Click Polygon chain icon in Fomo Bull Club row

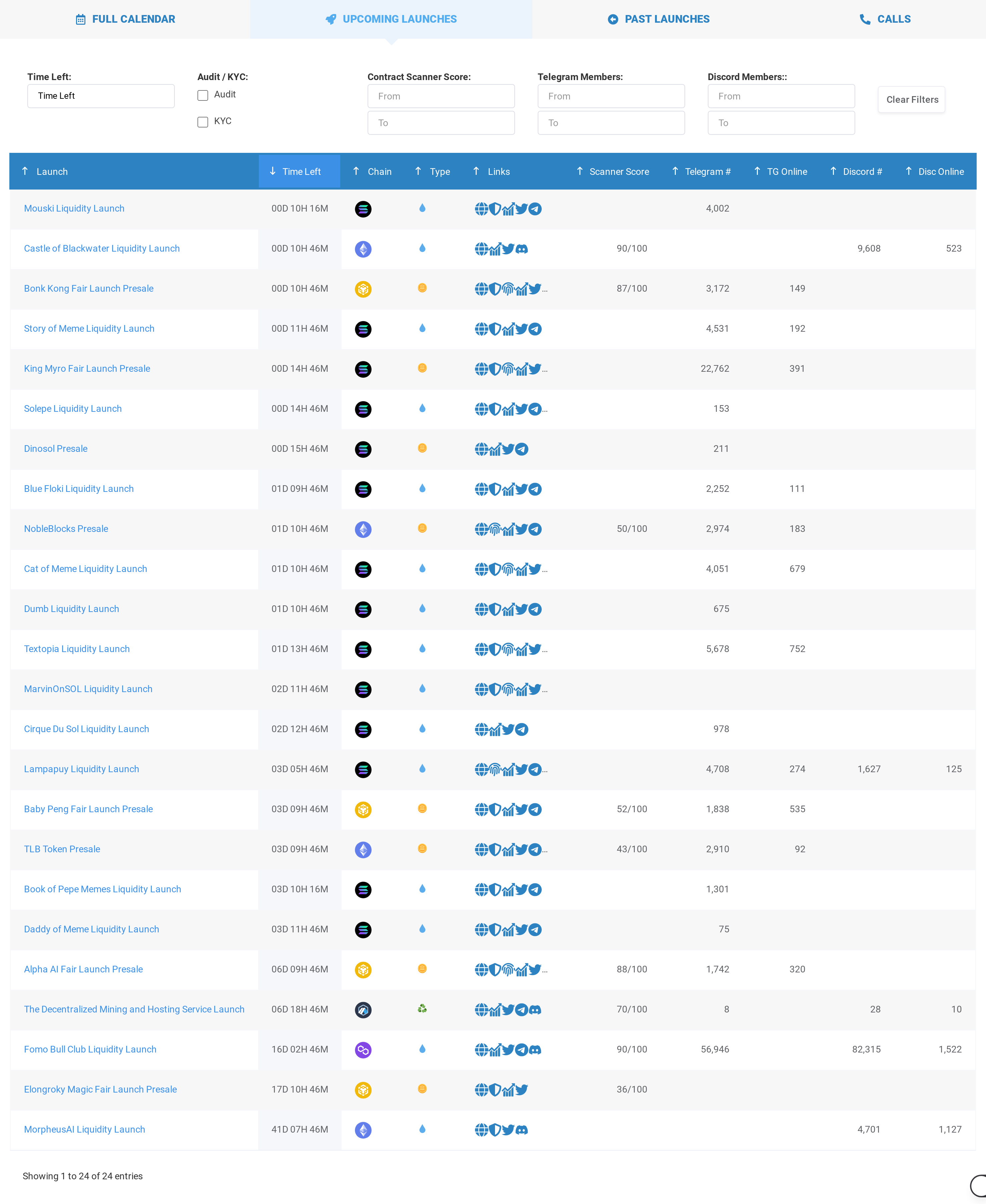click(x=363, y=1050)
